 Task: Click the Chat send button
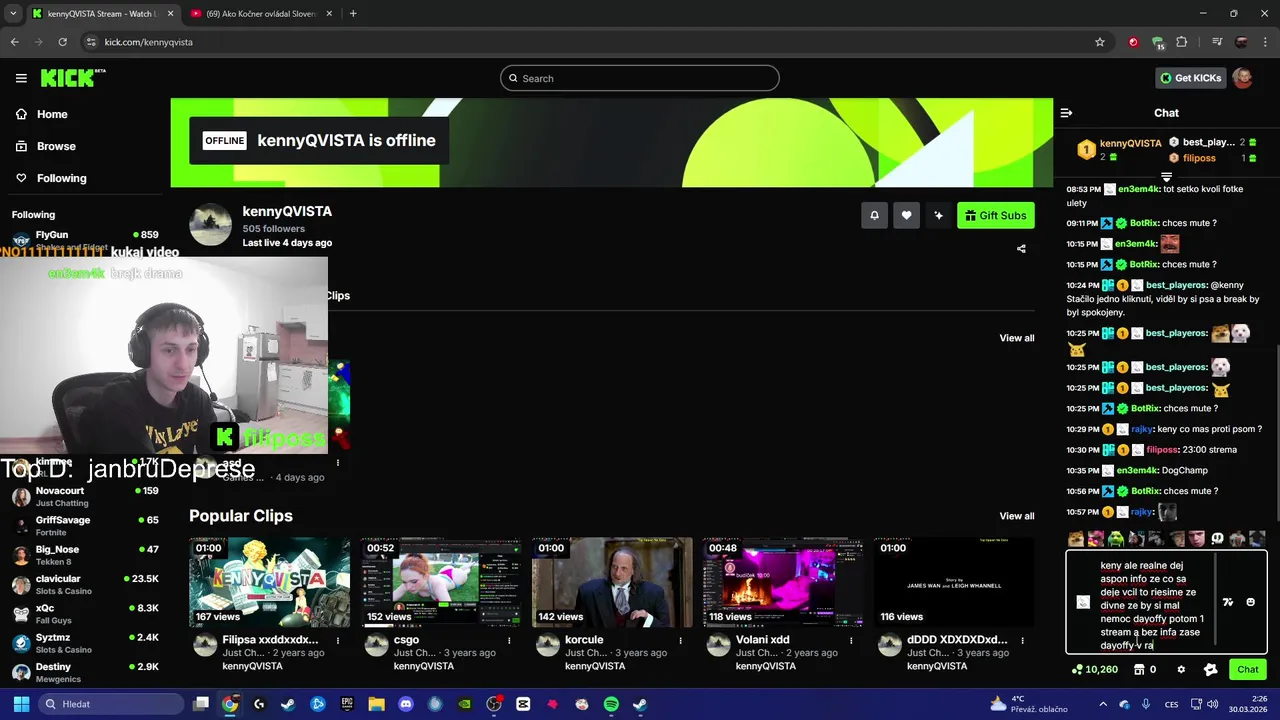pyautogui.click(x=1247, y=670)
